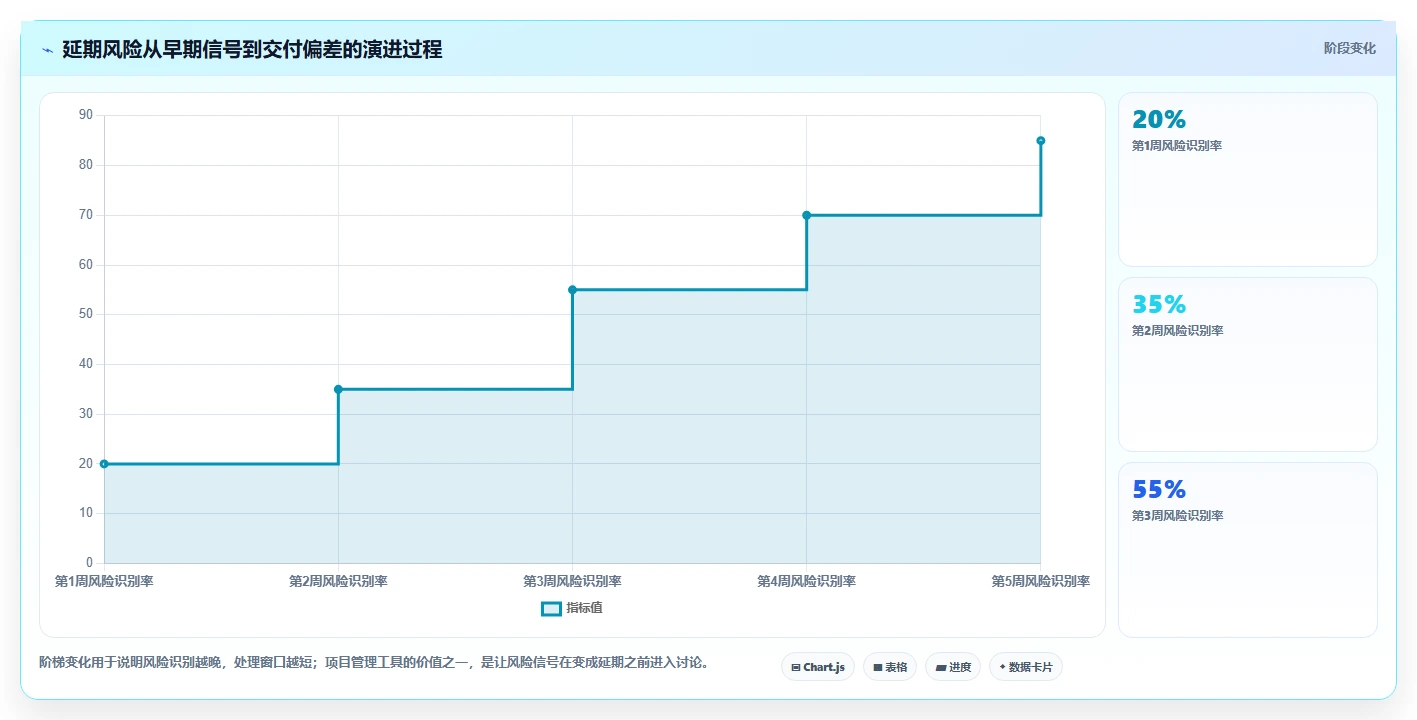The height and width of the screenshot is (720, 1417).
Task: Open the 20% 第1周风险识别率 card
Action: point(1247,180)
